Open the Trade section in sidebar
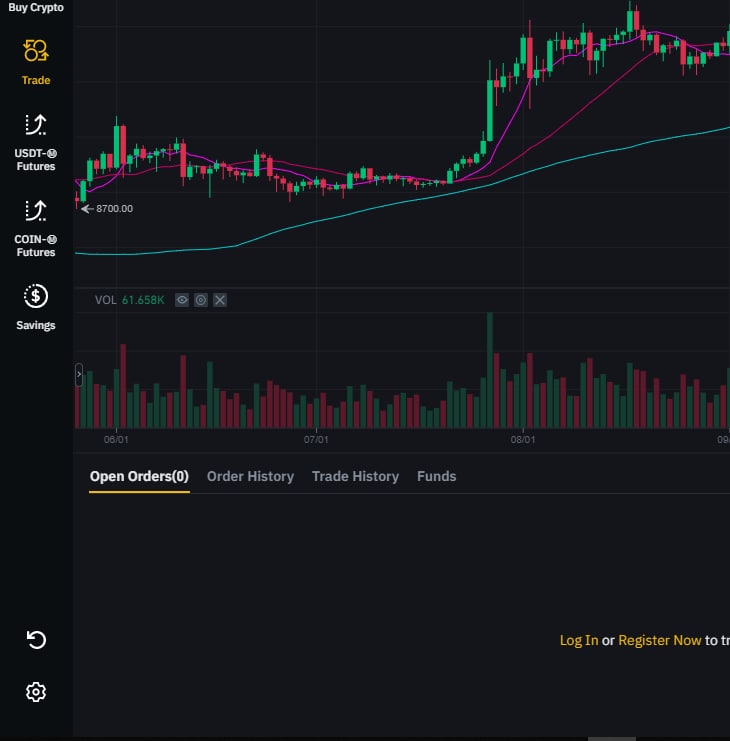The image size is (730, 741). pos(36,62)
